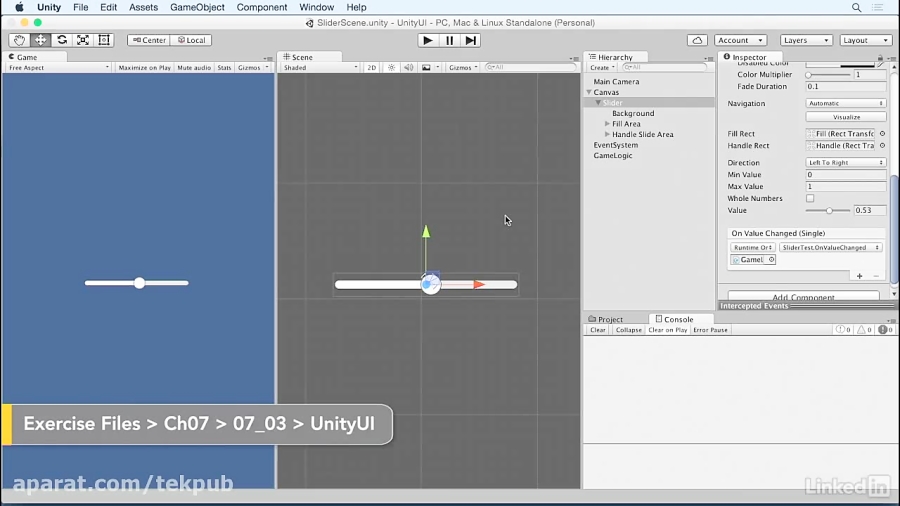Toggle console warning messages filter
Screen dimensions: 900x506
(x=864, y=330)
